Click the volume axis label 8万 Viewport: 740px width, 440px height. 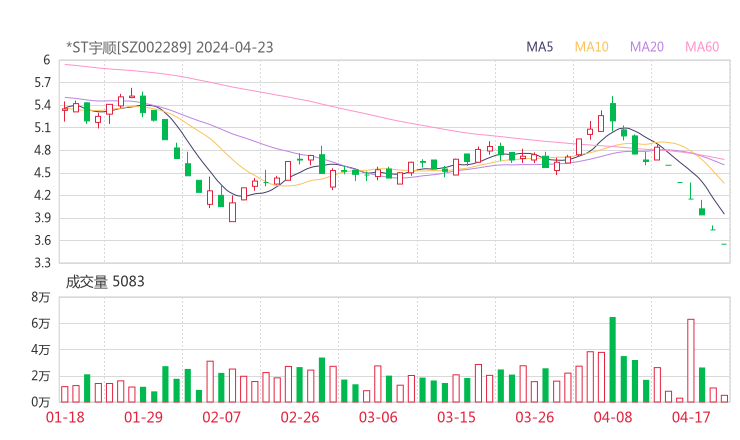click(41, 297)
